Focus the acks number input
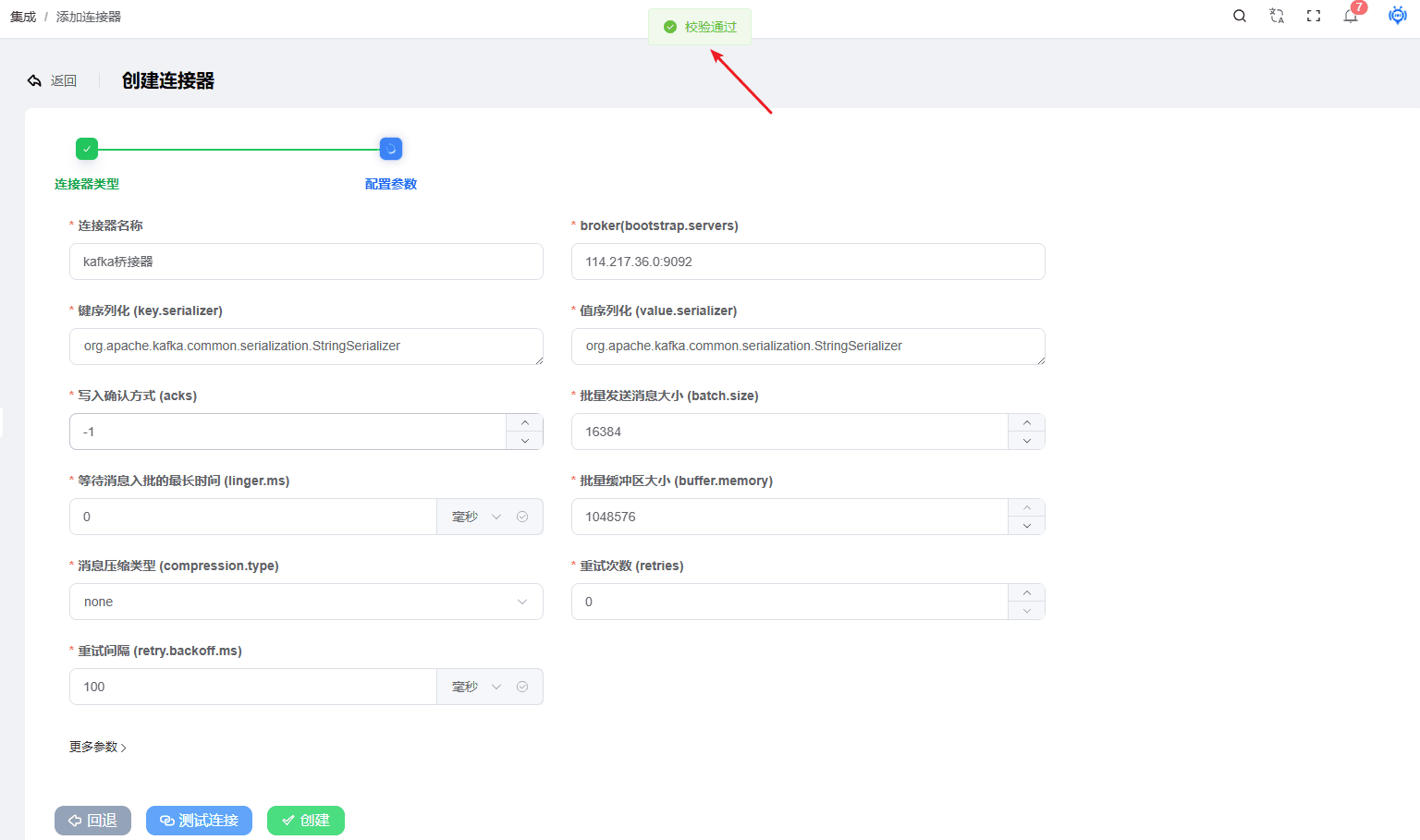The height and width of the screenshot is (840, 1420). click(x=288, y=432)
